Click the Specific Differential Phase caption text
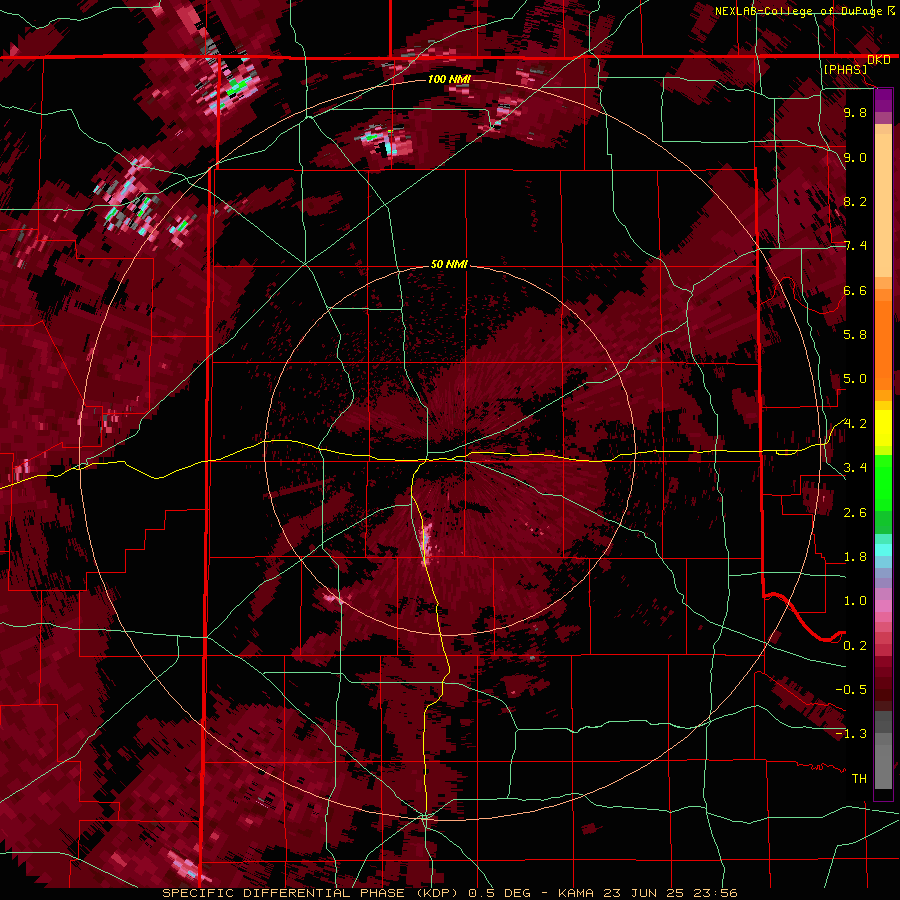Viewport: 900px width, 900px height. click(x=311, y=893)
